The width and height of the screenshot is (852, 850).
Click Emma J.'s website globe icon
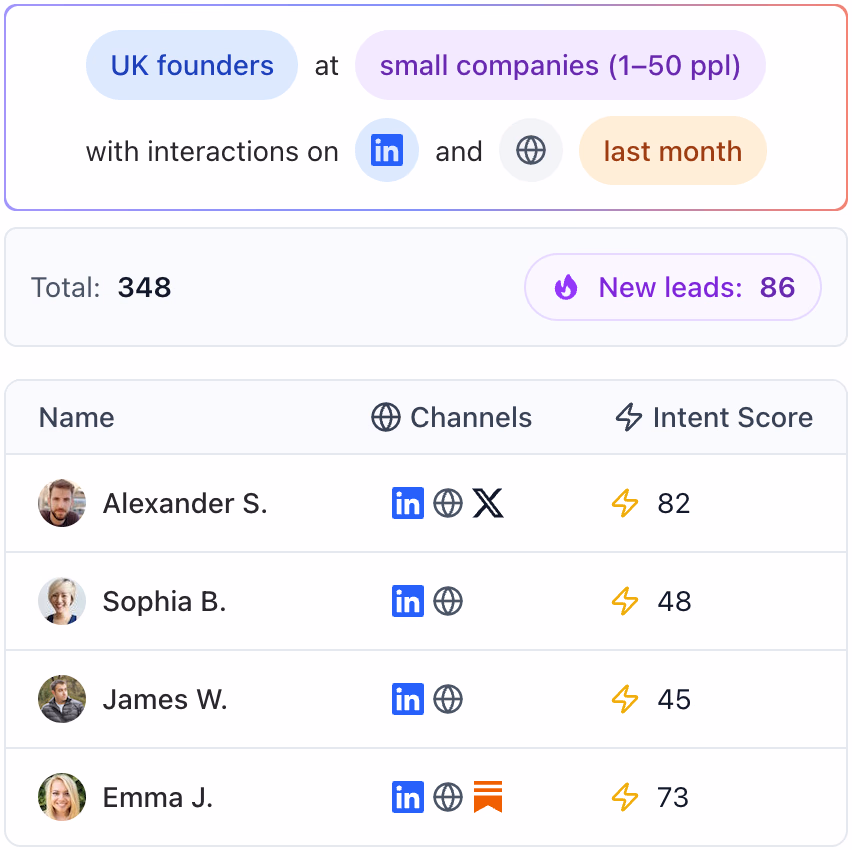tap(448, 797)
